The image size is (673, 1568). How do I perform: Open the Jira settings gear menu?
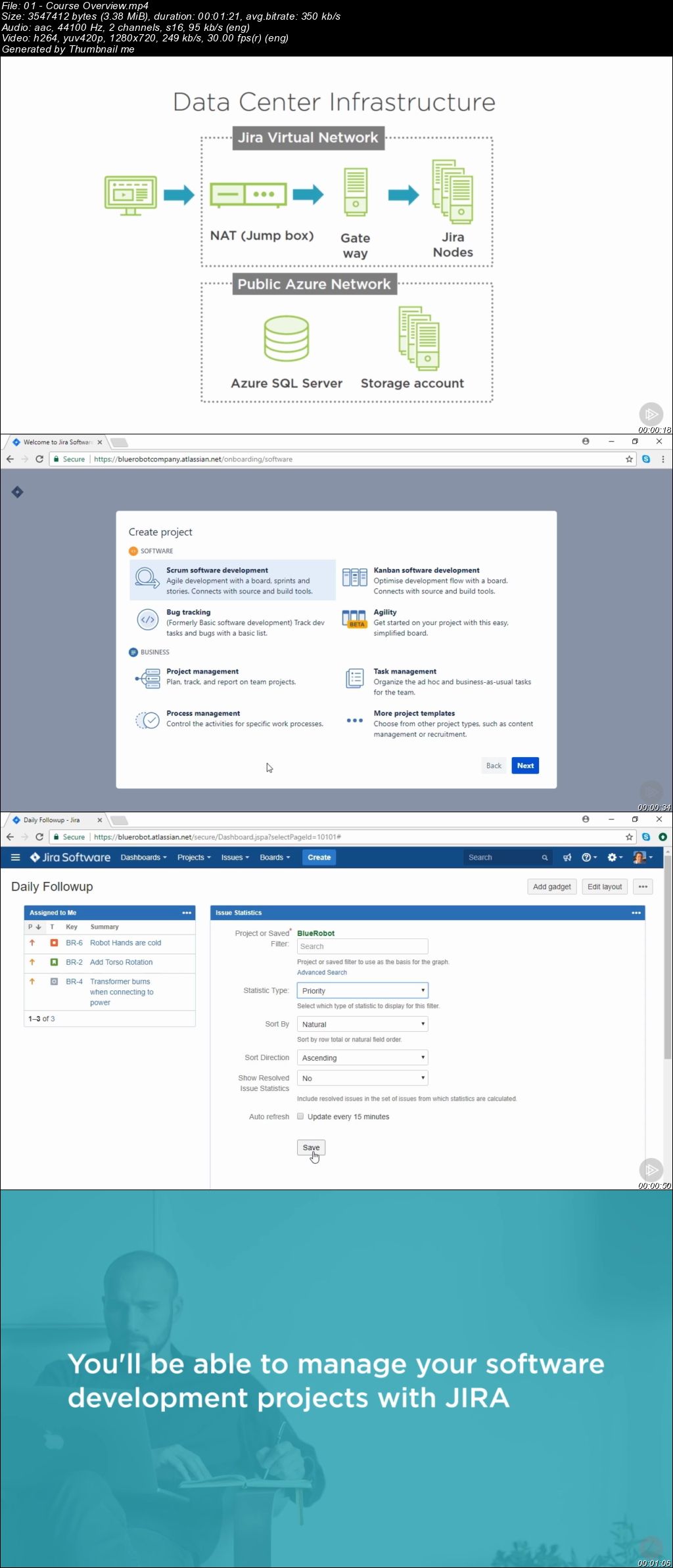coord(615,858)
